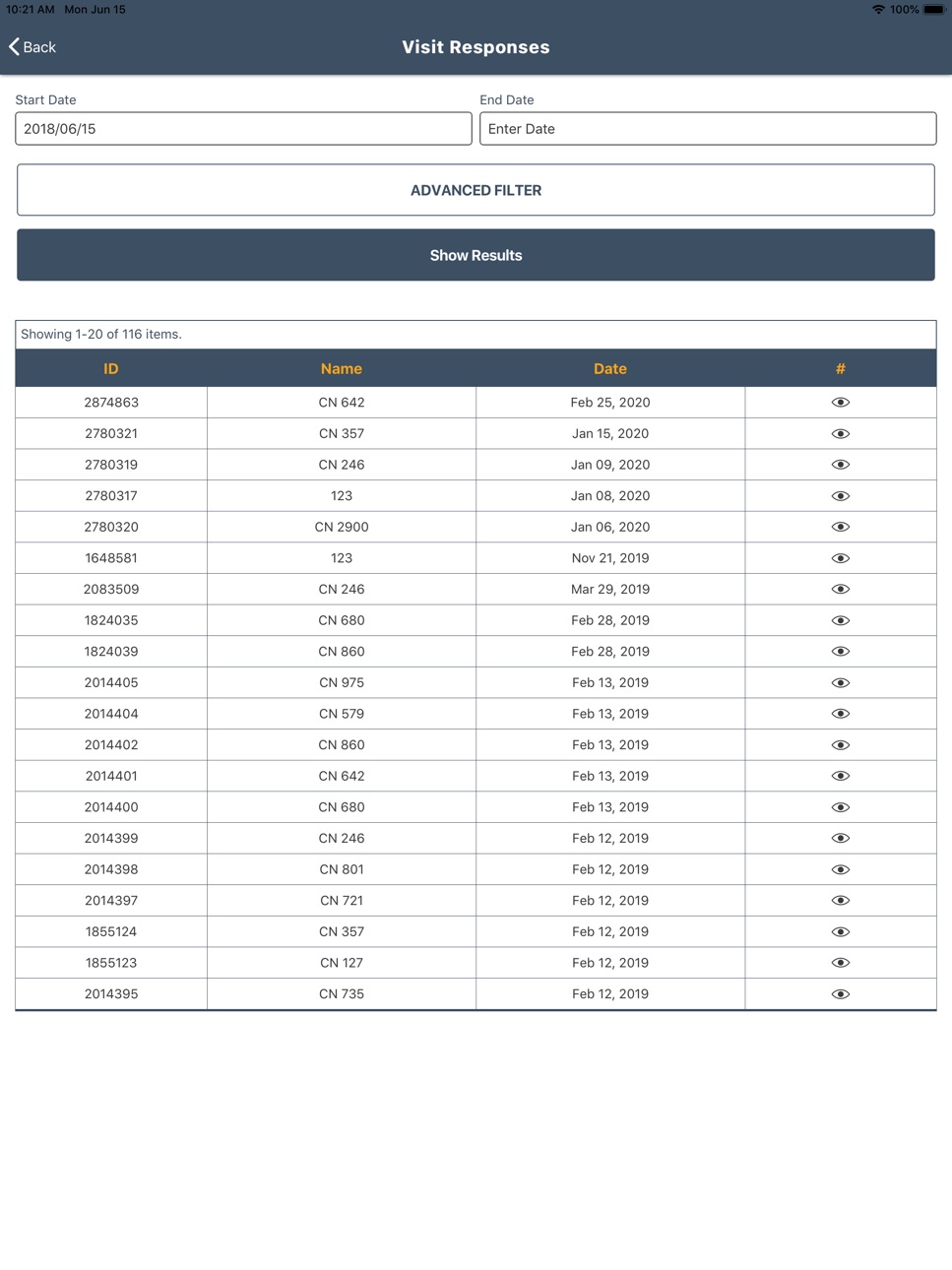View response 2874863 via eye icon
The height and width of the screenshot is (1270, 952).
[840, 403]
